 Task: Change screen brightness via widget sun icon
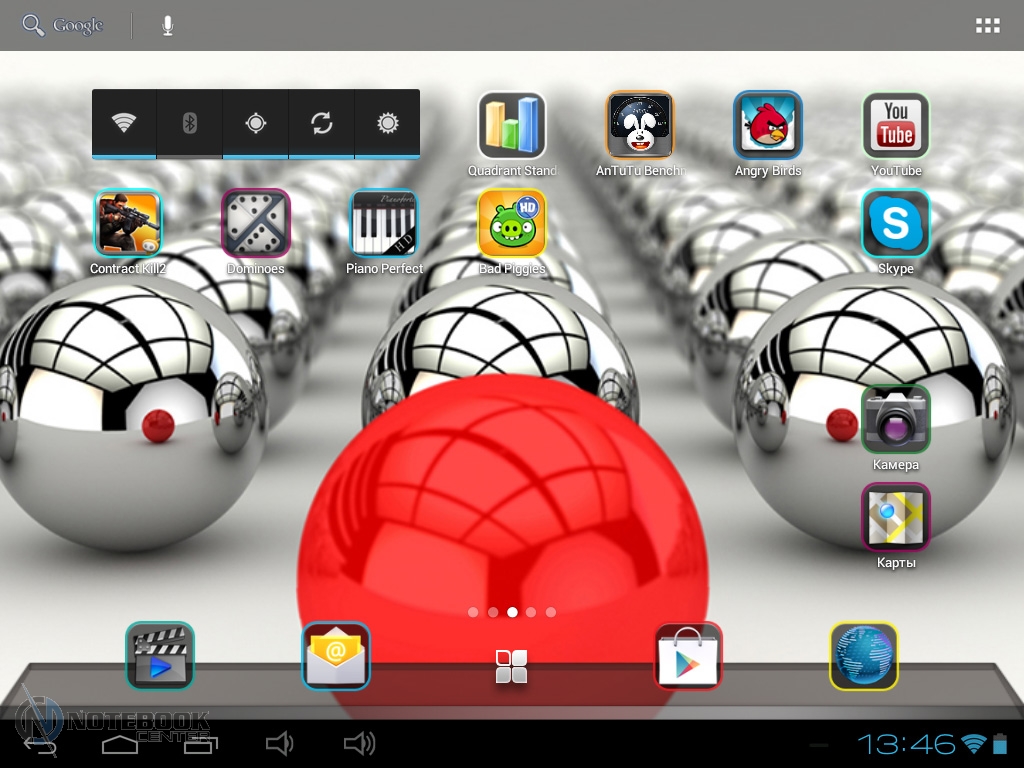pyautogui.click(x=387, y=124)
